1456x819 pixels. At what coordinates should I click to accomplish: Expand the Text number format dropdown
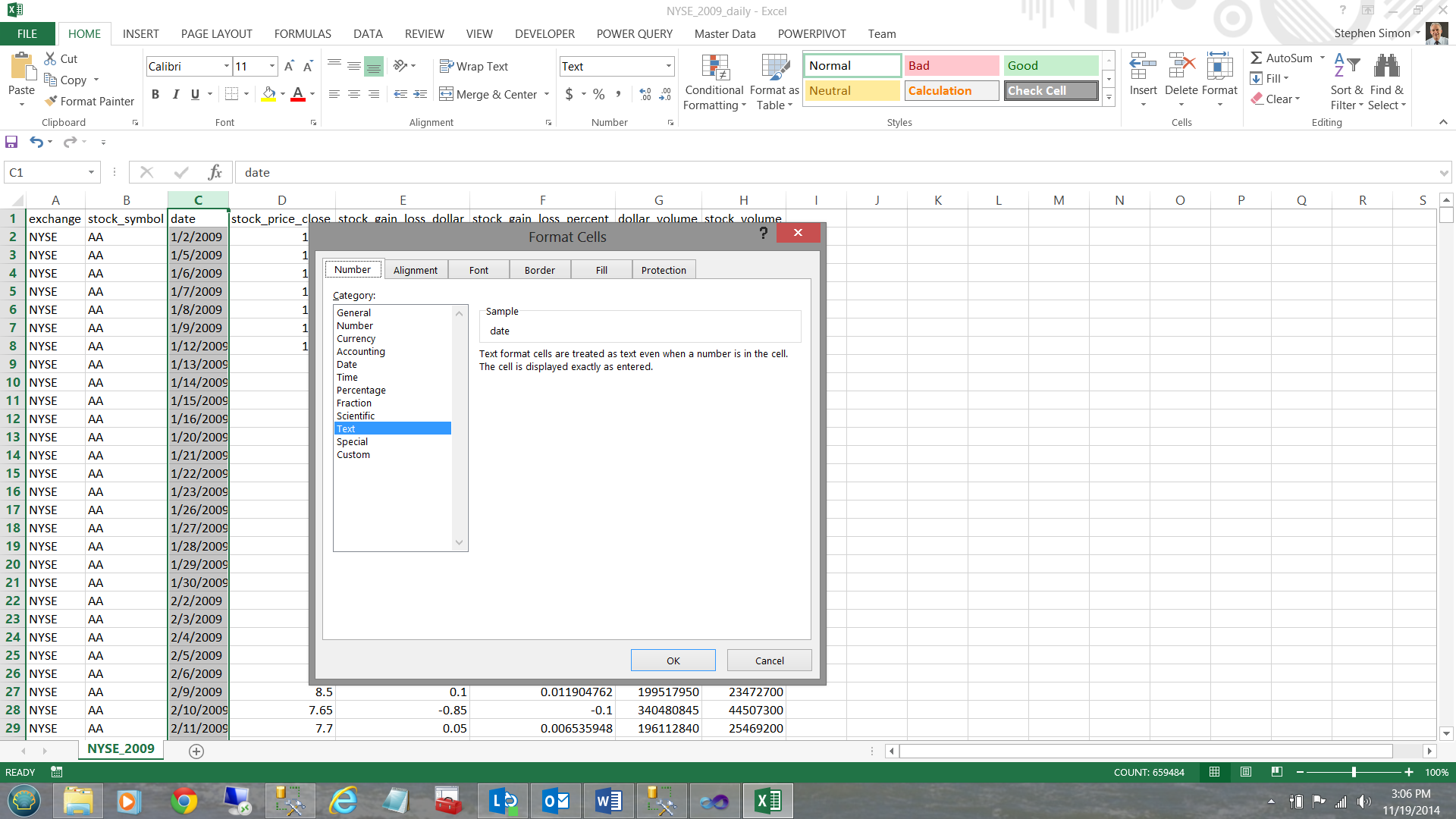click(668, 67)
